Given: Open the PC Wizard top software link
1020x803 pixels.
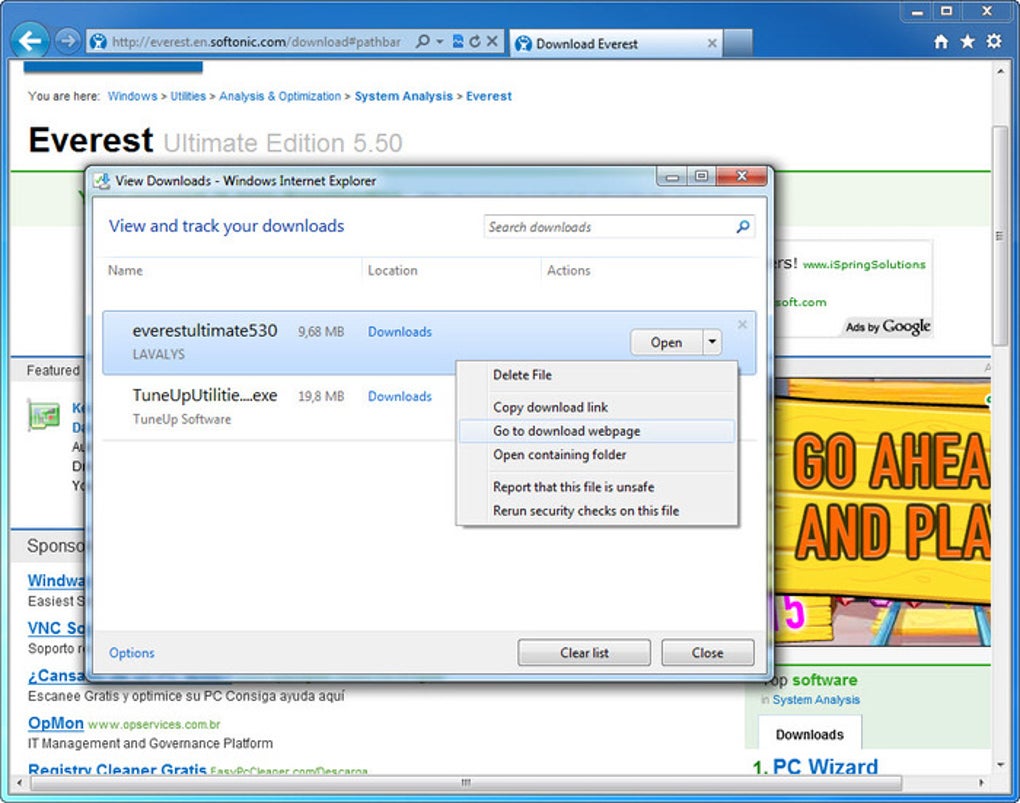Looking at the screenshot, I should pyautogui.click(x=825, y=766).
